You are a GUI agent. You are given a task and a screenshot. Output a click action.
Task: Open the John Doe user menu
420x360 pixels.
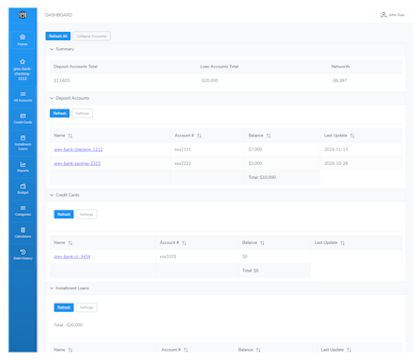[x=392, y=15]
